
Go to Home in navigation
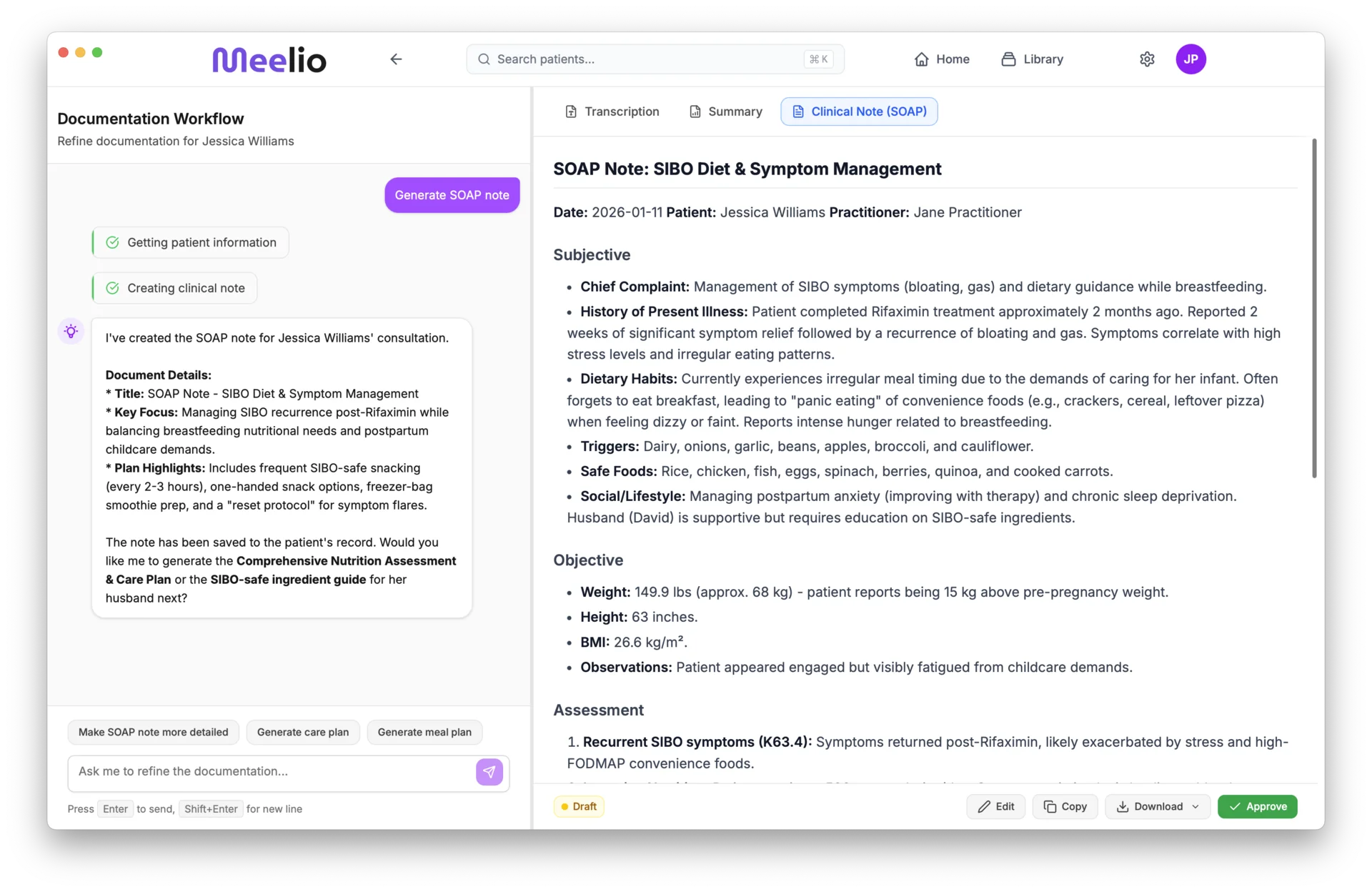942,59
